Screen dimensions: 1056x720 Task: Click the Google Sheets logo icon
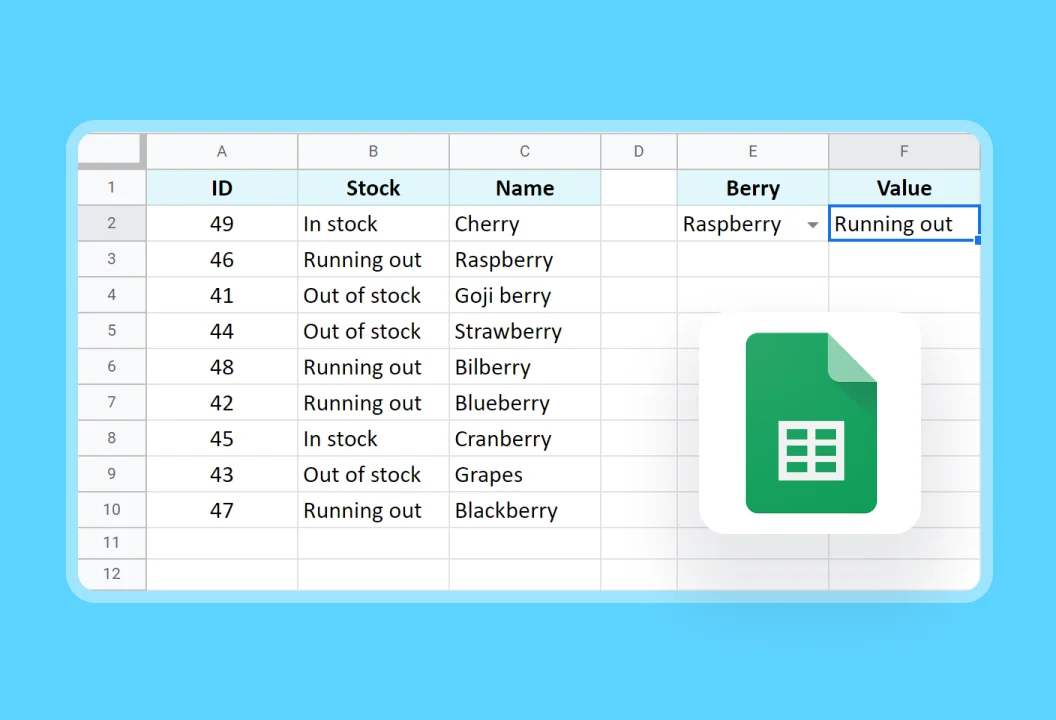812,421
